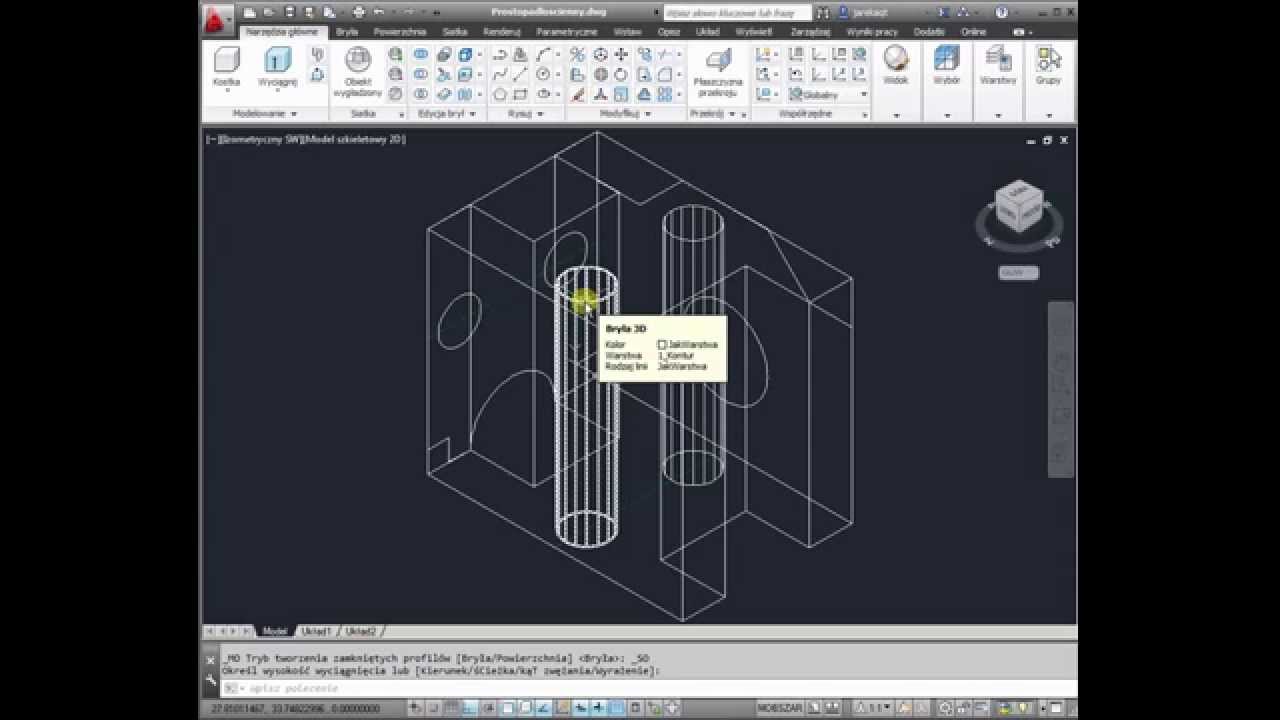The width and height of the screenshot is (1280, 720).
Task: Open the annotation scale 1:1 dropdown
Action: 878,708
